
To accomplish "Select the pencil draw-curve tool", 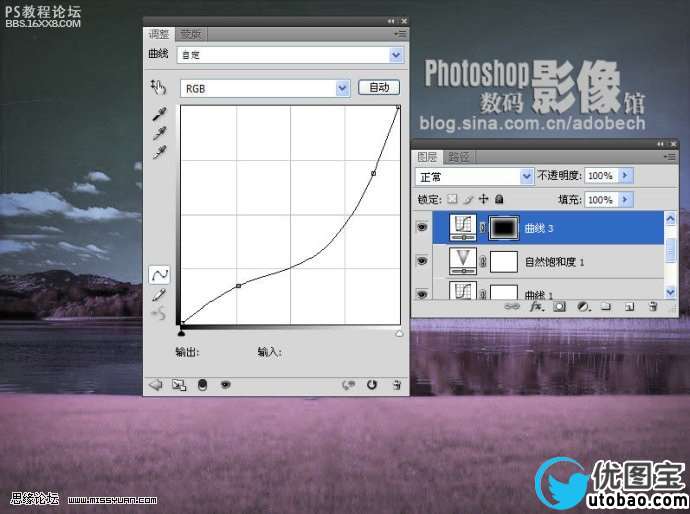I will point(159,295).
